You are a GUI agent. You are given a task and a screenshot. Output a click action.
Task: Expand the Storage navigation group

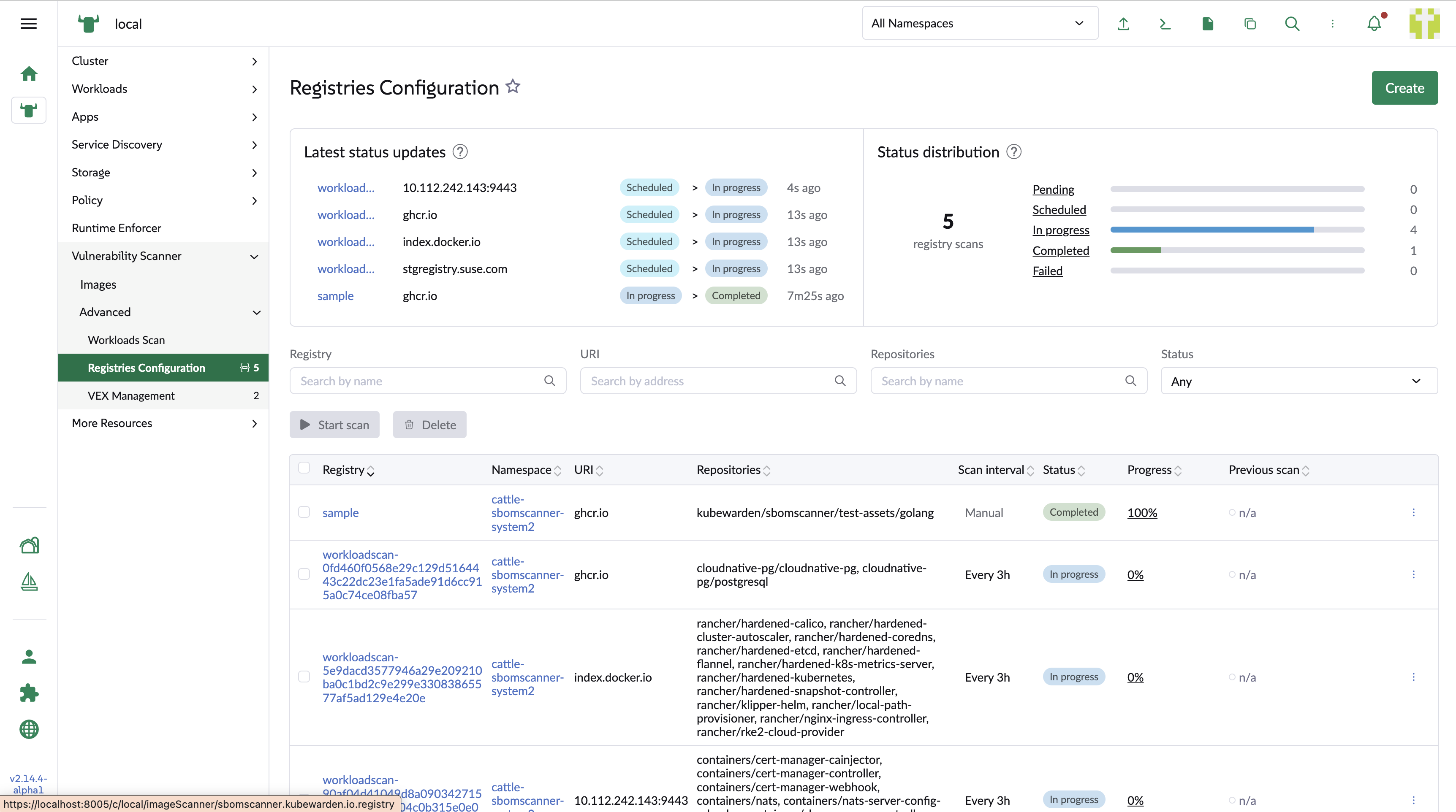(163, 172)
